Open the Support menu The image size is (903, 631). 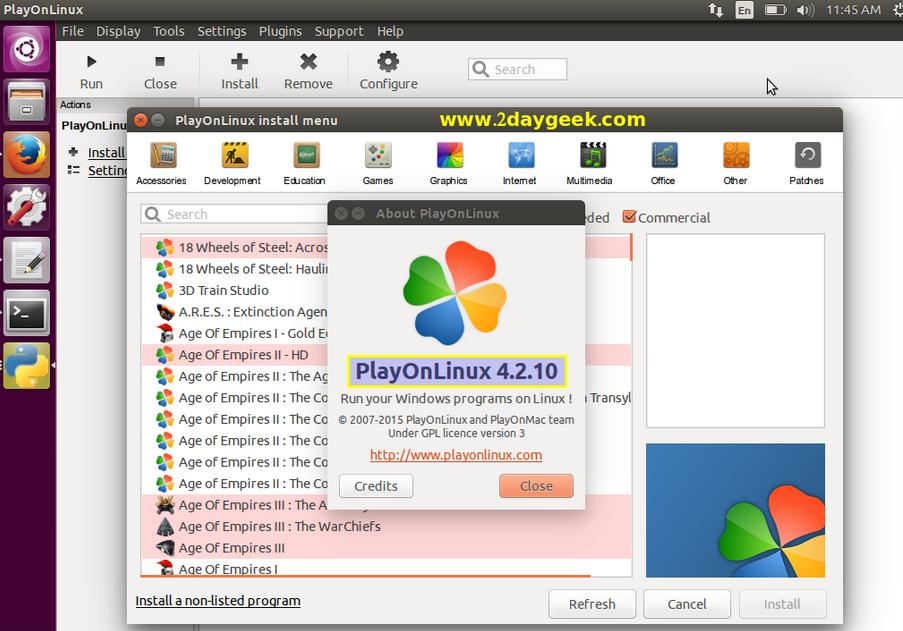339,31
